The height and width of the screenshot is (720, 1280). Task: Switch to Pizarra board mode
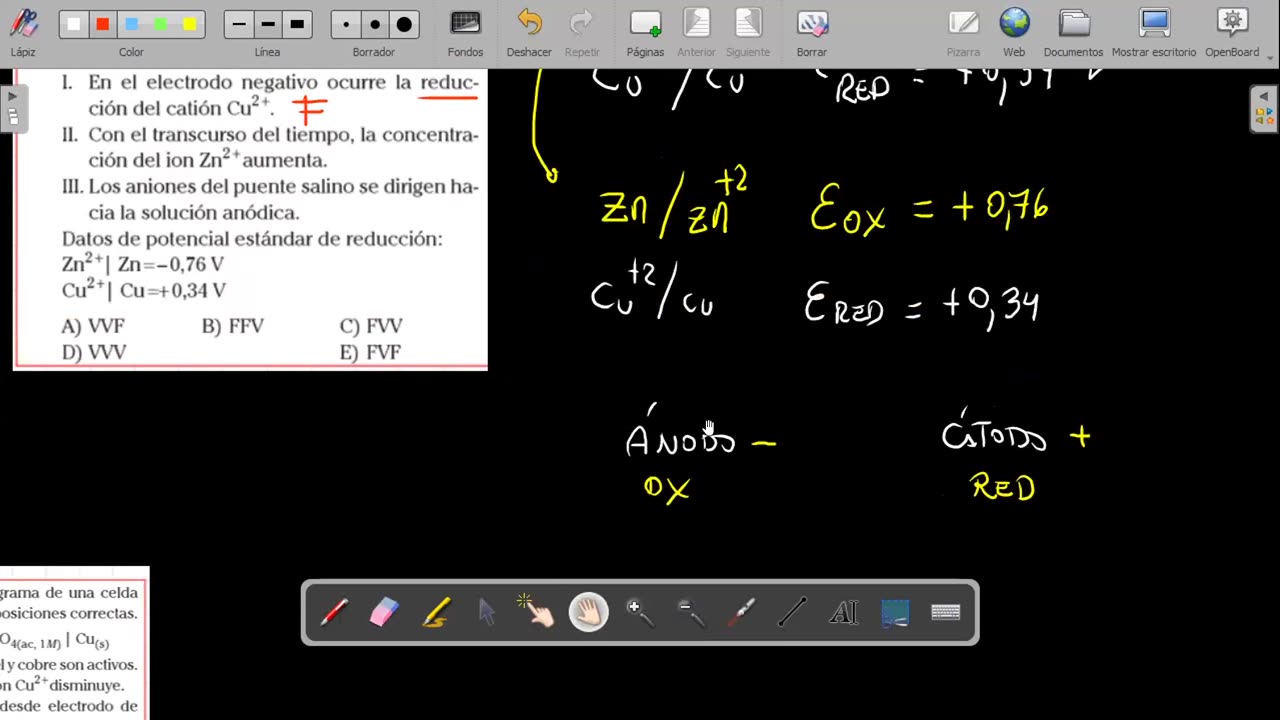click(963, 32)
